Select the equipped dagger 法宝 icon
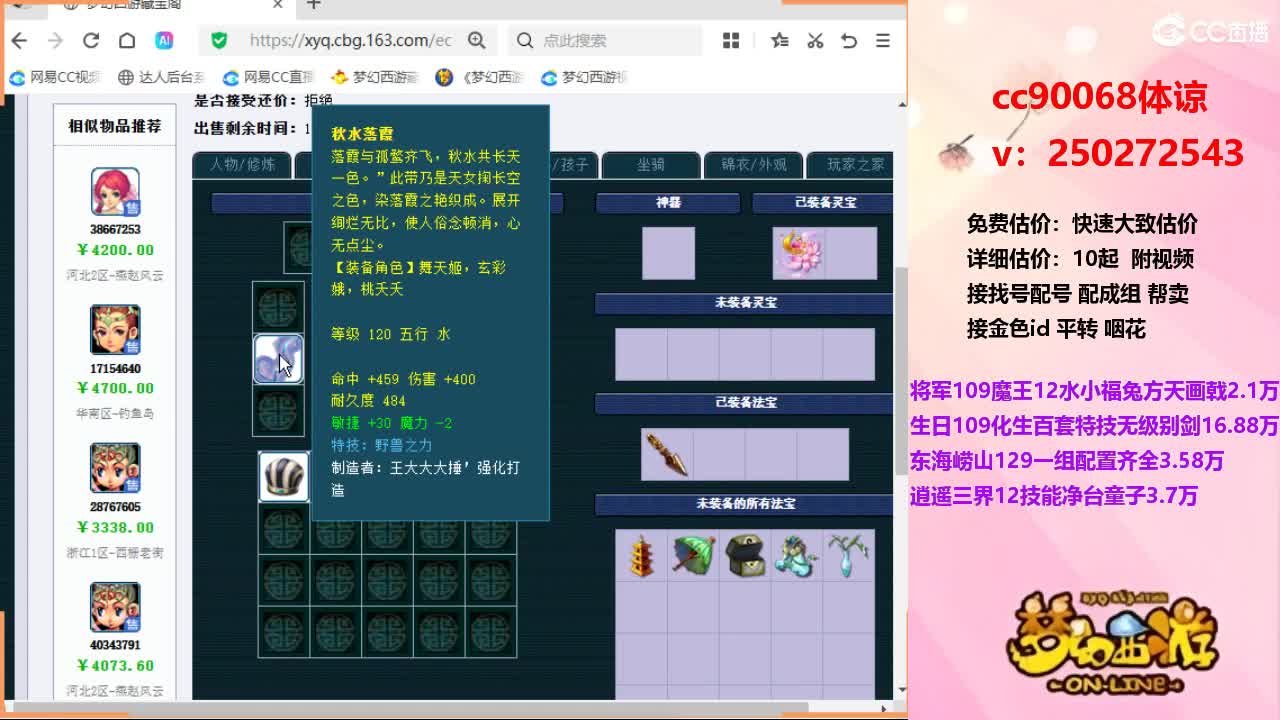Viewport: 1280px width, 720px height. click(667, 454)
